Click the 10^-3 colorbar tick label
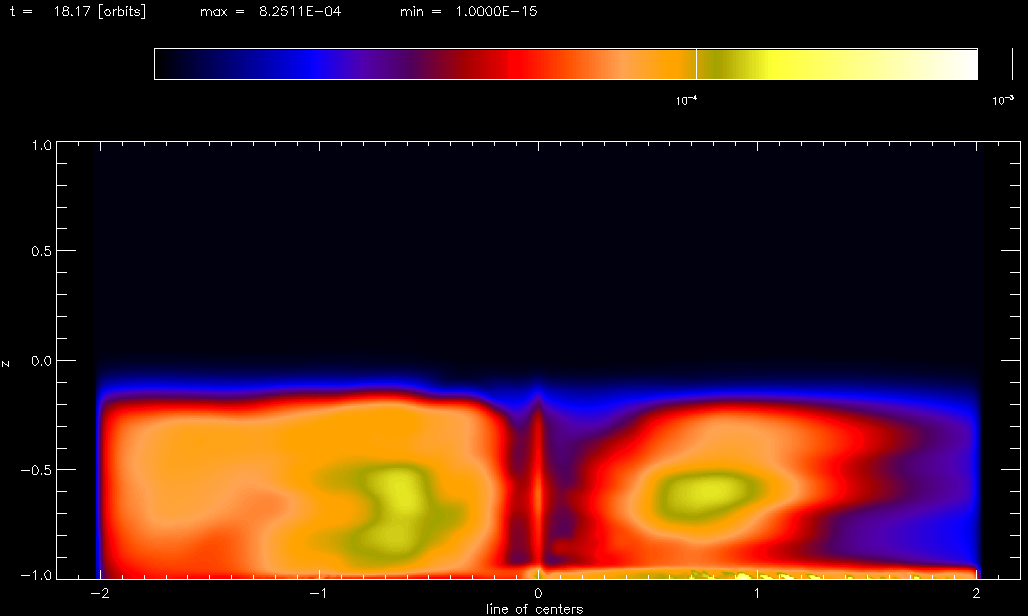 click(x=1001, y=99)
